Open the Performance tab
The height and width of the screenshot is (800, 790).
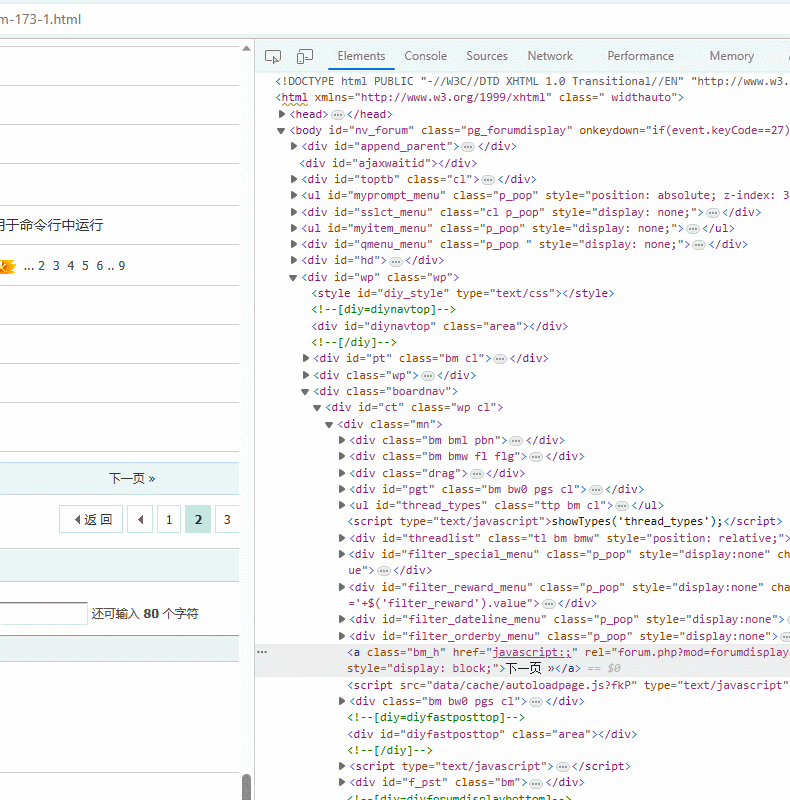(x=640, y=56)
